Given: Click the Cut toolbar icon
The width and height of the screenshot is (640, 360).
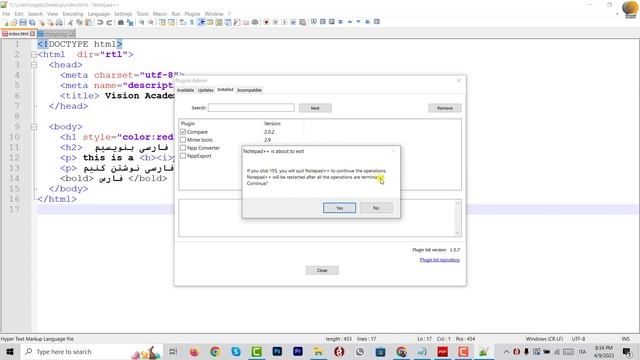Looking at the screenshot, I should 70,22.
